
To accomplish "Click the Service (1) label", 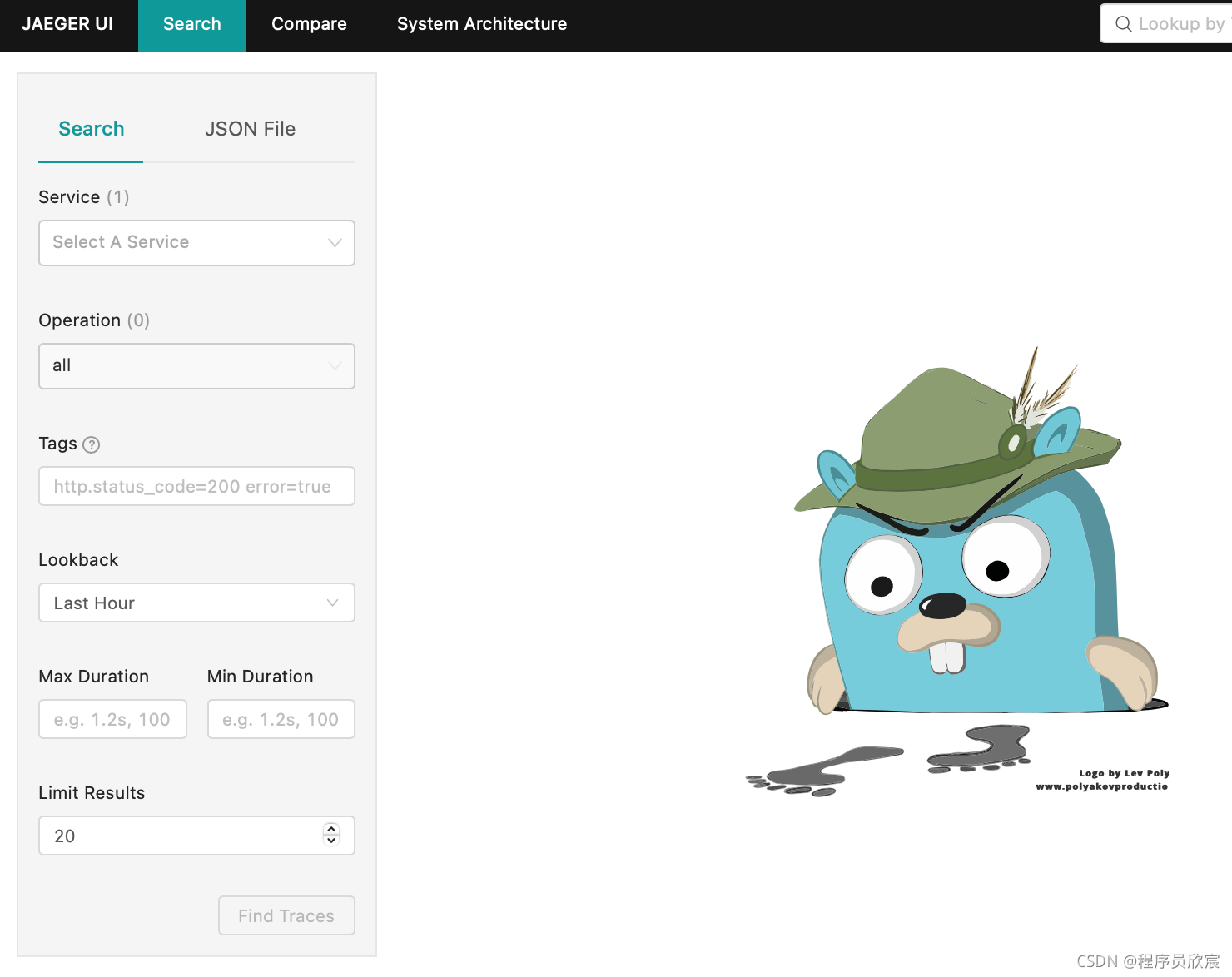I will pyautogui.click(x=84, y=197).
